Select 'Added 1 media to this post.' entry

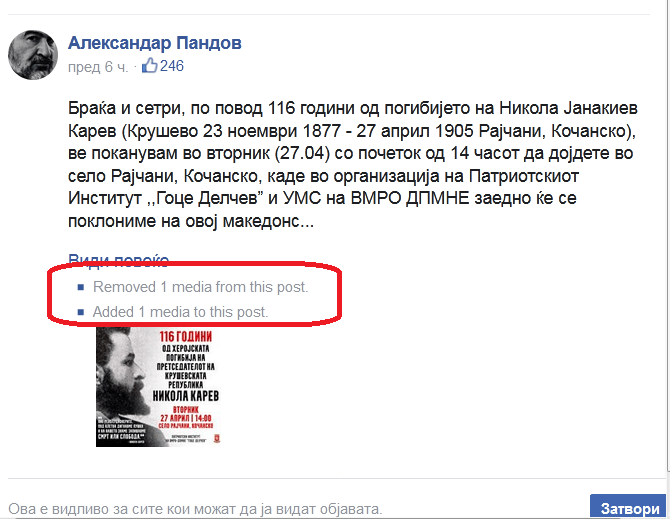180,312
